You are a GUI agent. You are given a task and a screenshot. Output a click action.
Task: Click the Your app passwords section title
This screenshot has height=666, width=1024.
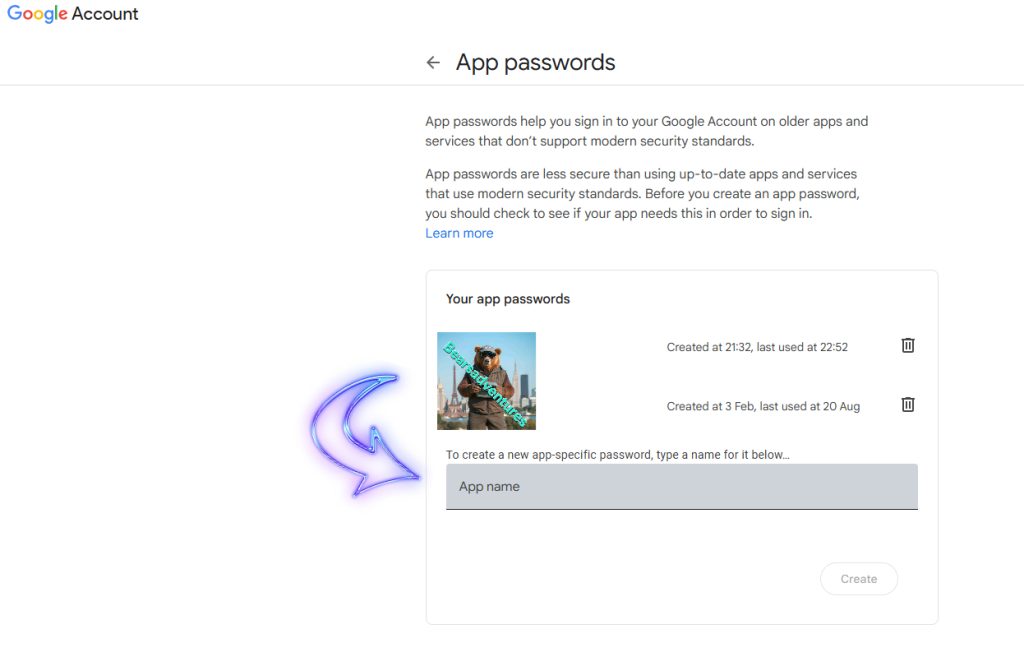point(508,299)
